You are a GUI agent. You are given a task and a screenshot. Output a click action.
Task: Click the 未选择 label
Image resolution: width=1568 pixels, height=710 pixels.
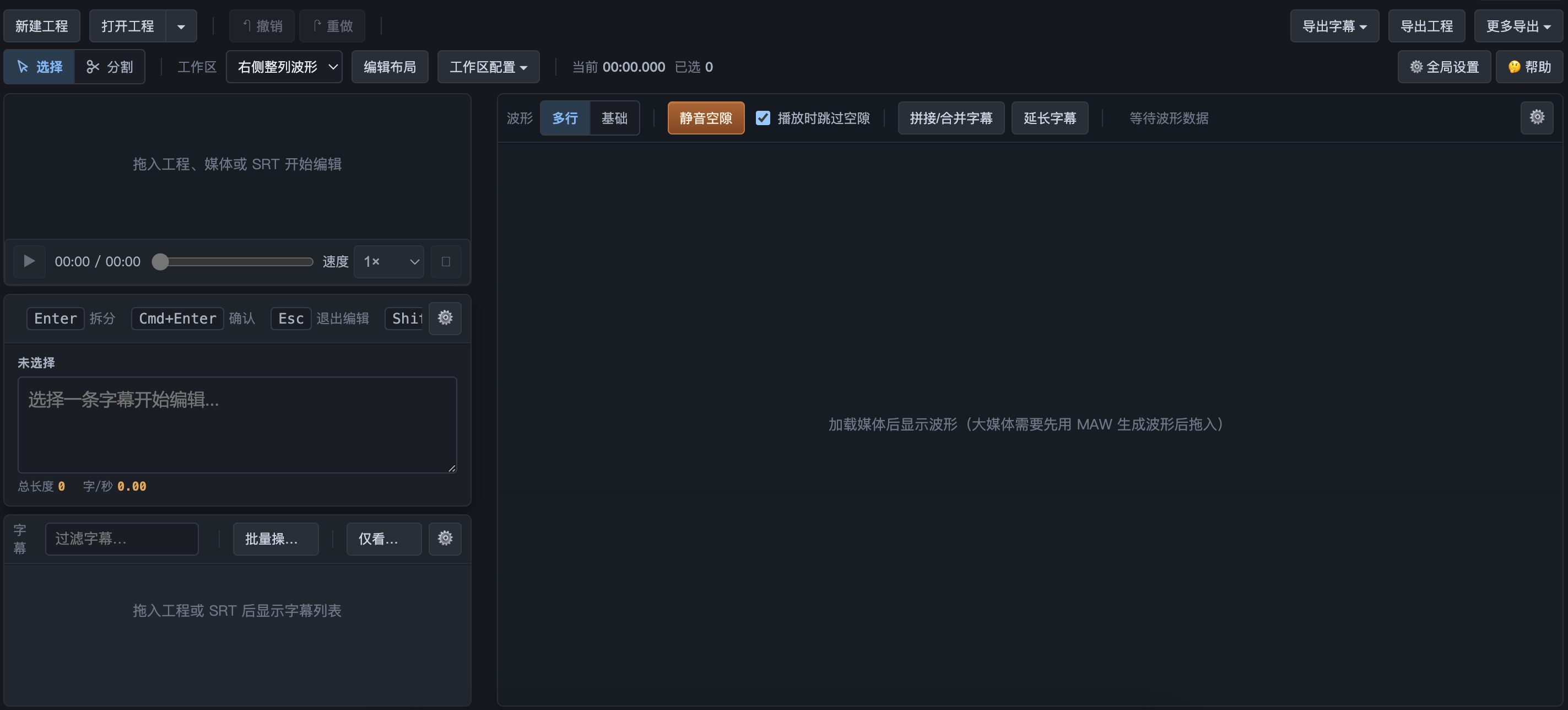[x=36, y=363]
